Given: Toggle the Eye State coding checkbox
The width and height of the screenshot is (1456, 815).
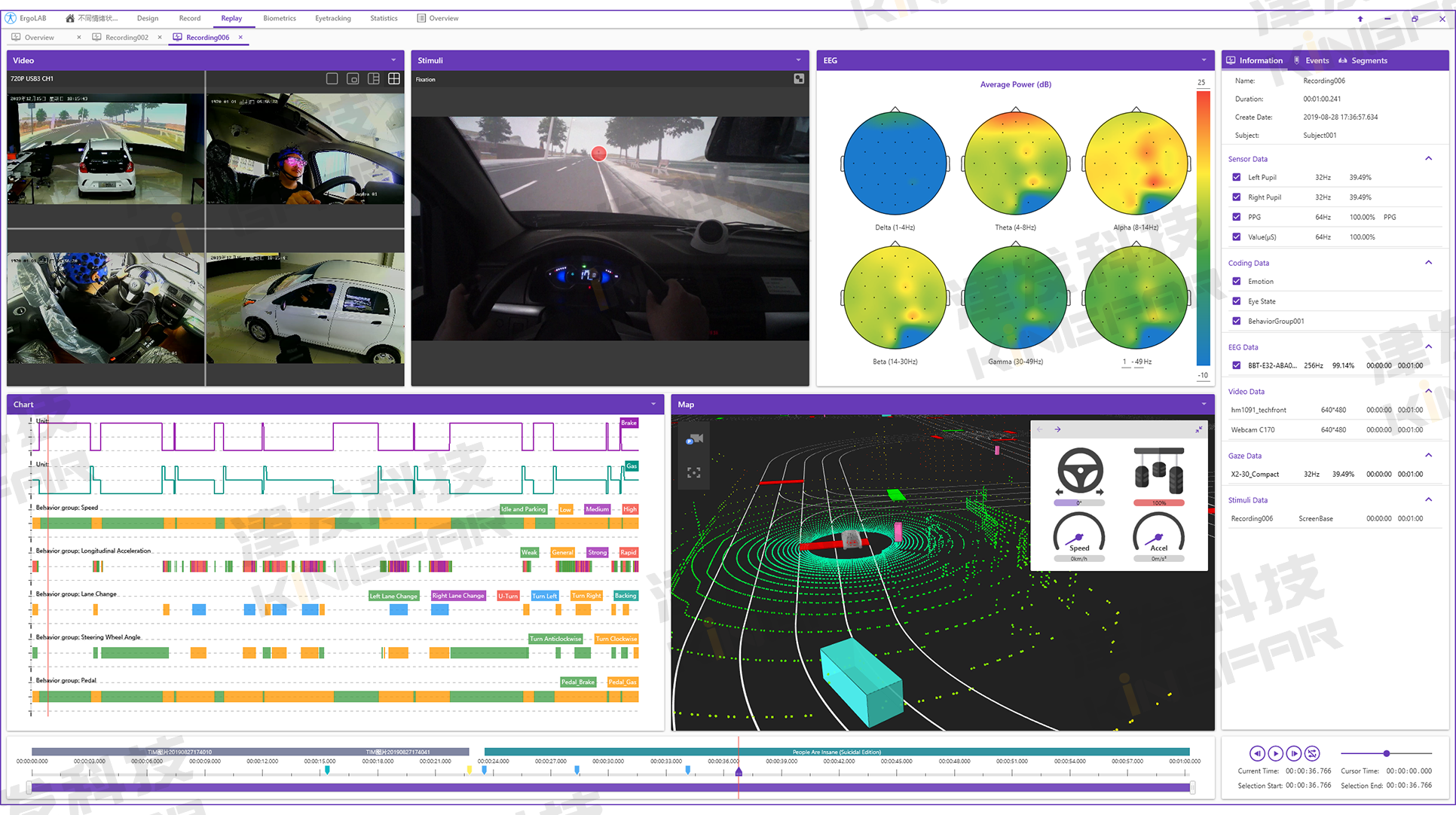Looking at the screenshot, I should (x=1237, y=302).
